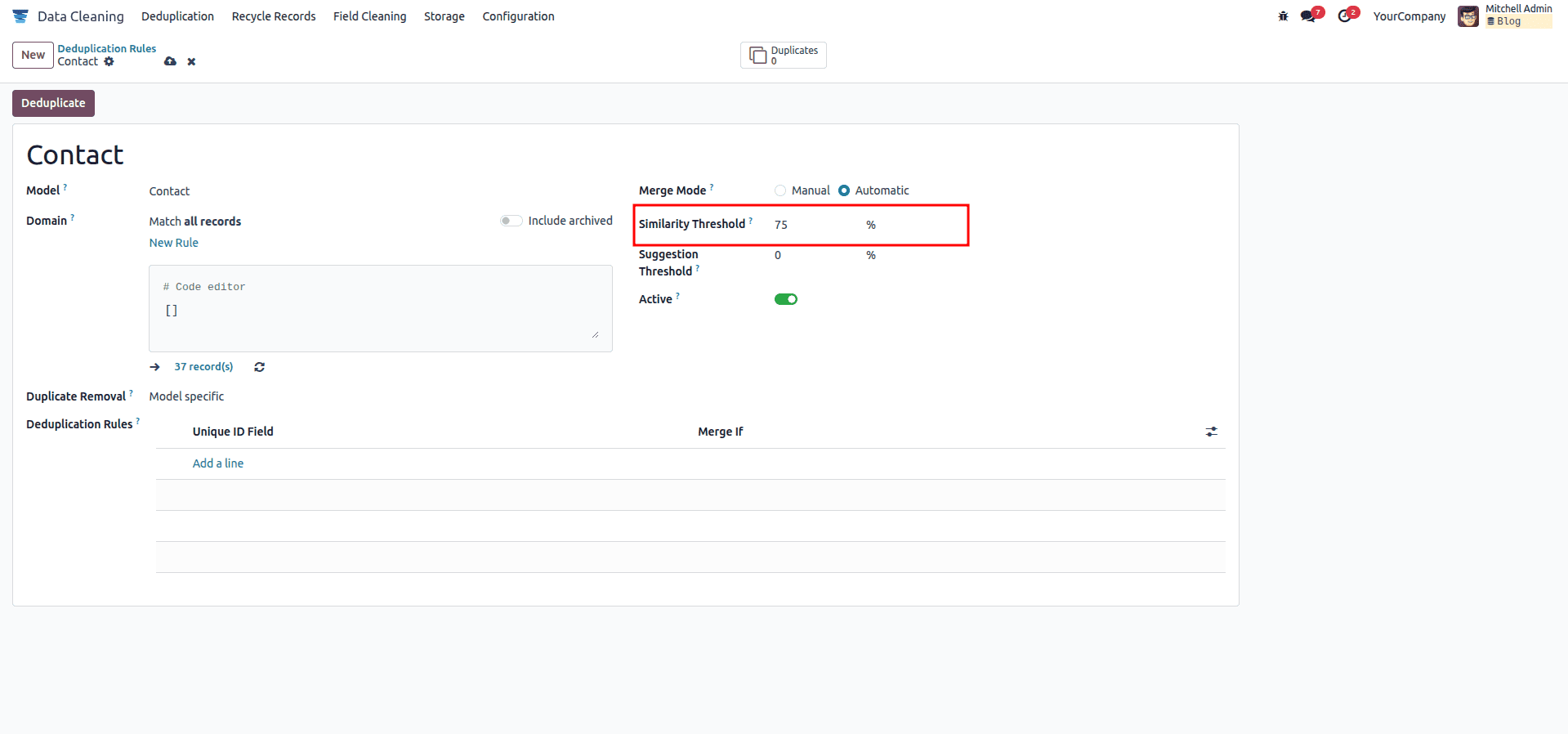Click Add a line link

pos(218,463)
